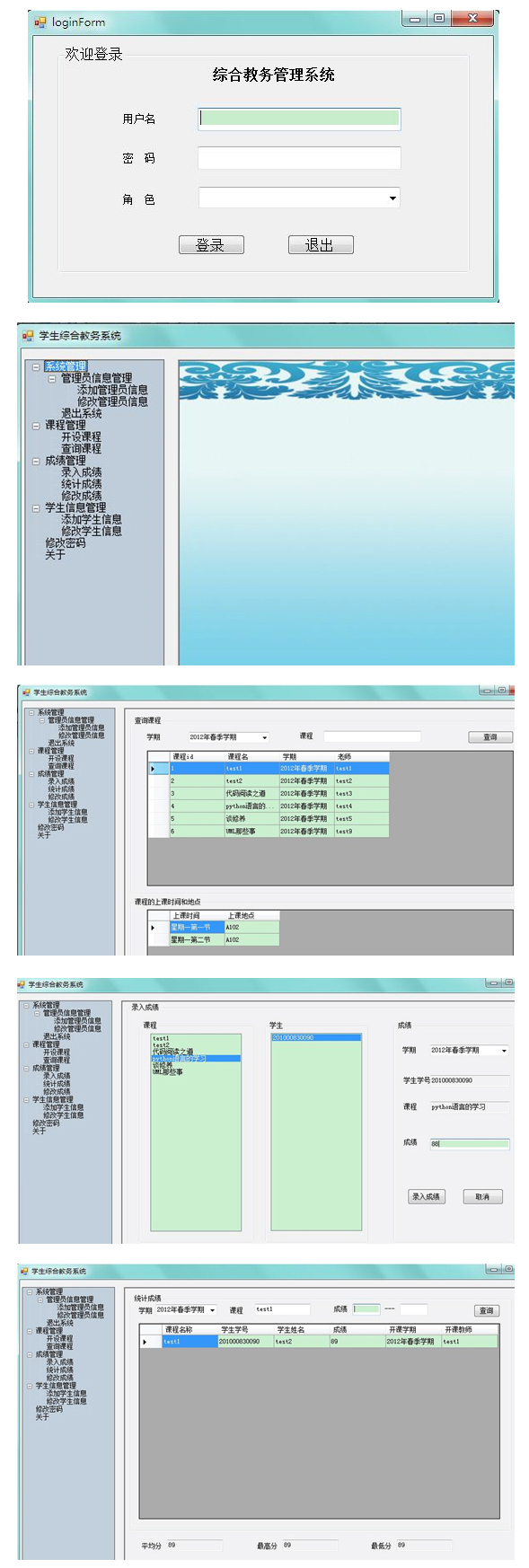Collapse the highlighted 系统管理 tree node
This screenshot has width=529, height=1568.
(36, 366)
